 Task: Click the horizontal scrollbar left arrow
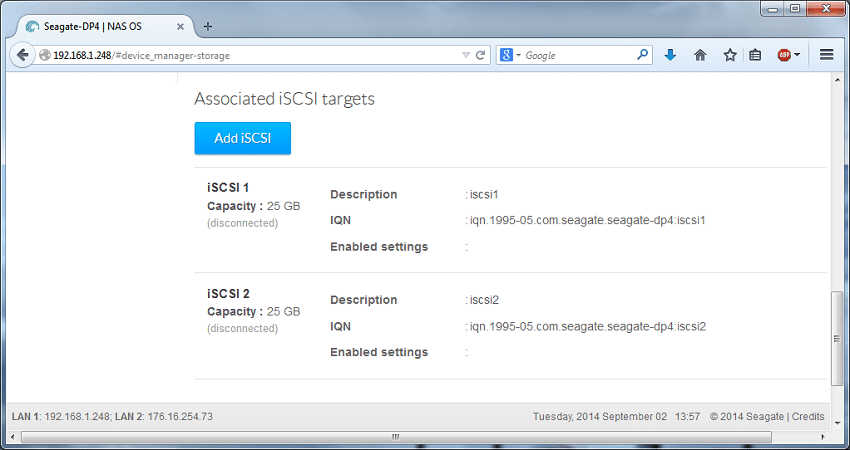point(12,436)
